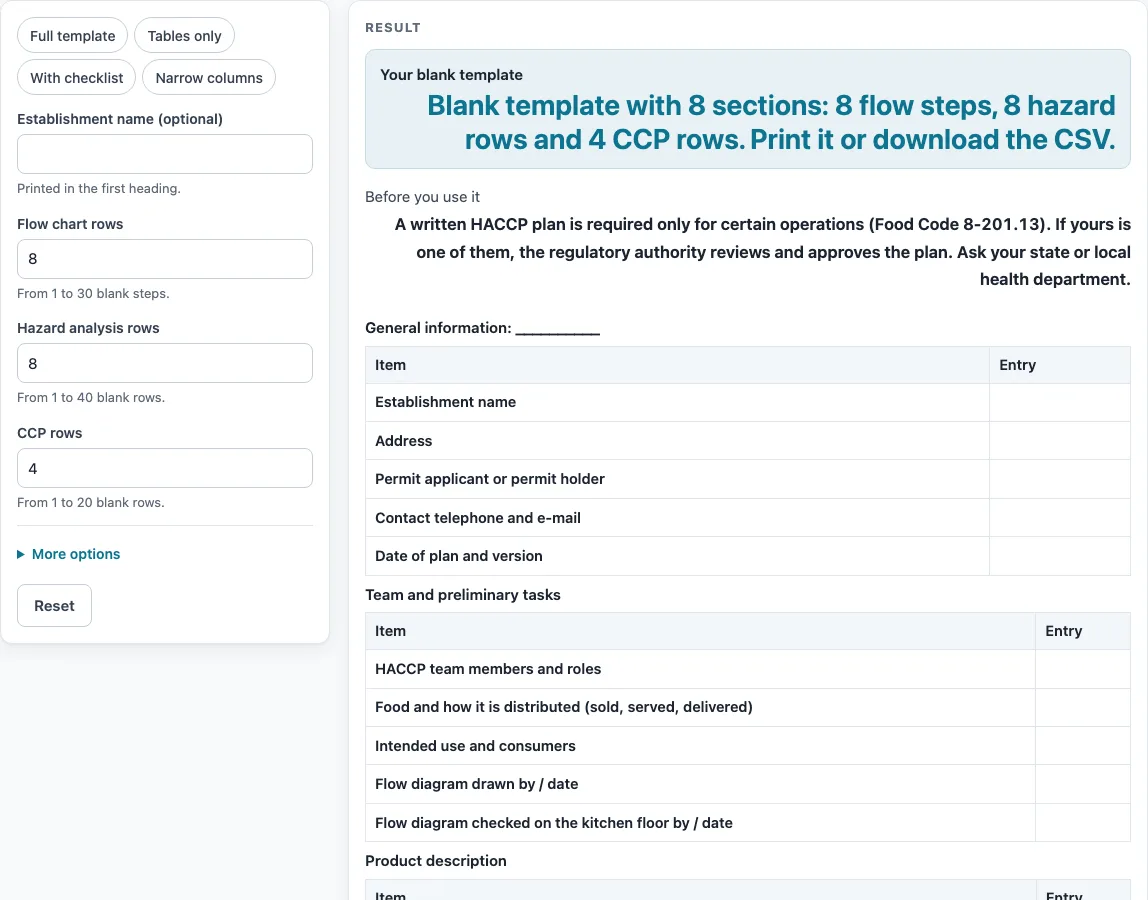Click the CCP rows number field
This screenshot has height=900, width=1148.
(165, 468)
